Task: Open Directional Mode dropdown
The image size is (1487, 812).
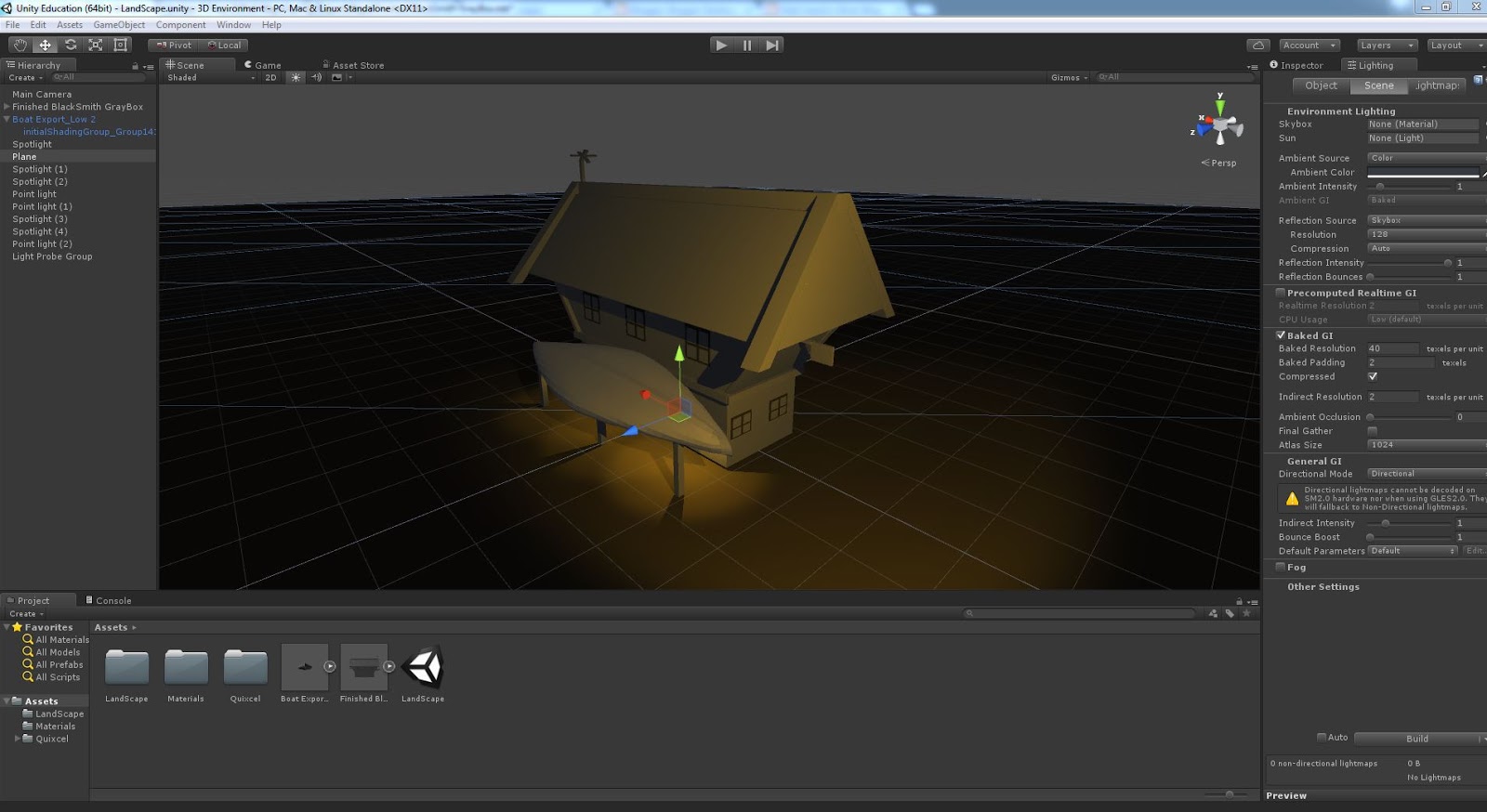Action: (x=1427, y=474)
